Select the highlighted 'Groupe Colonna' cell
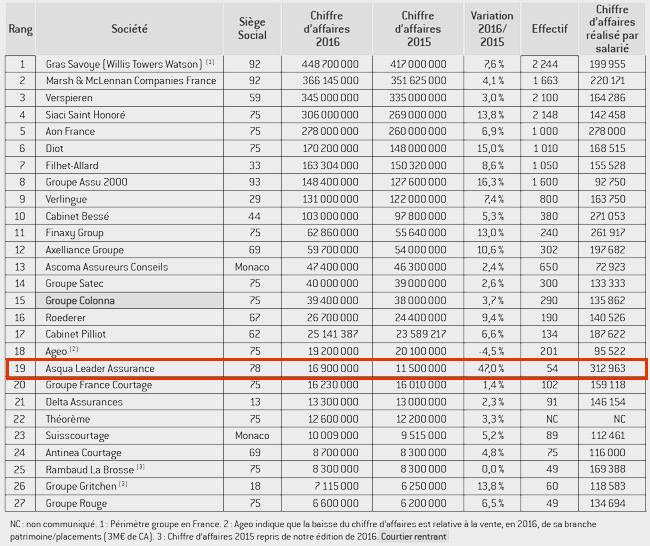650x546 pixels. click(x=129, y=300)
